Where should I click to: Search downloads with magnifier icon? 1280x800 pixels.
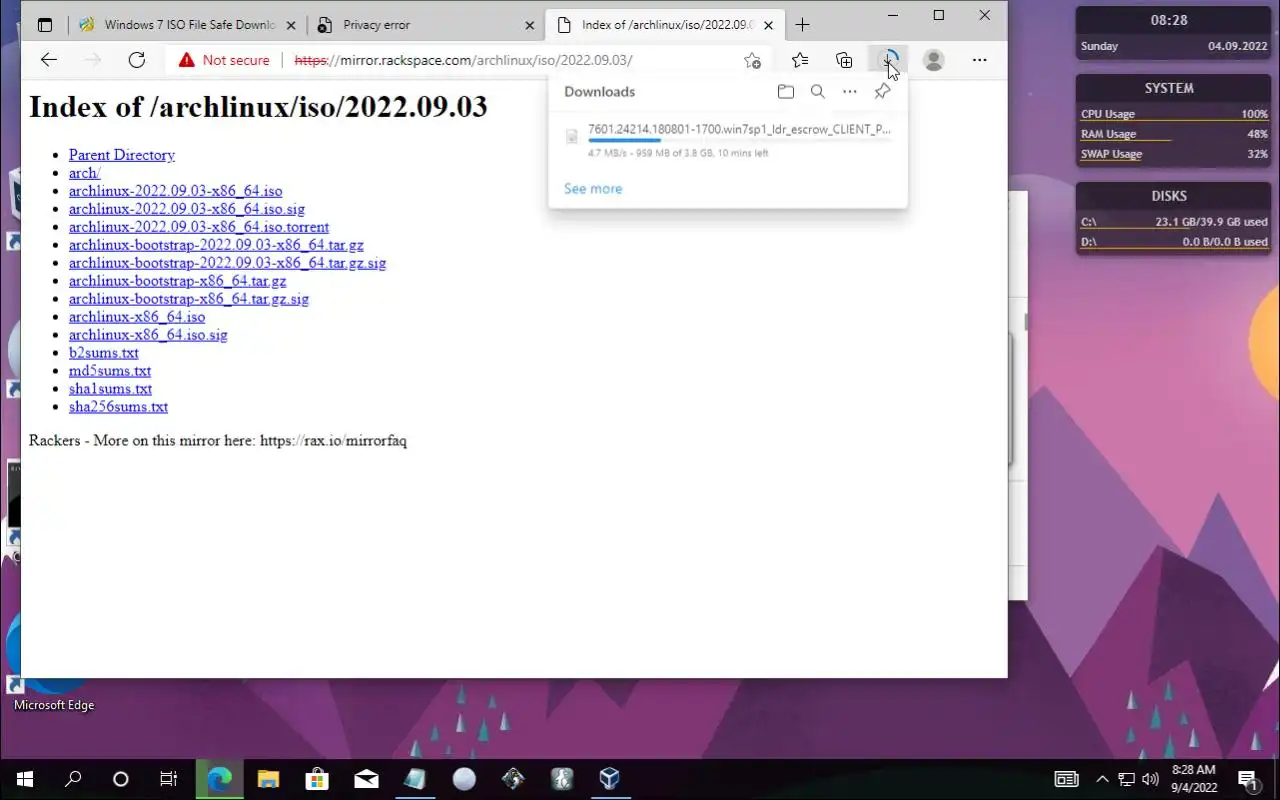(818, 92)
